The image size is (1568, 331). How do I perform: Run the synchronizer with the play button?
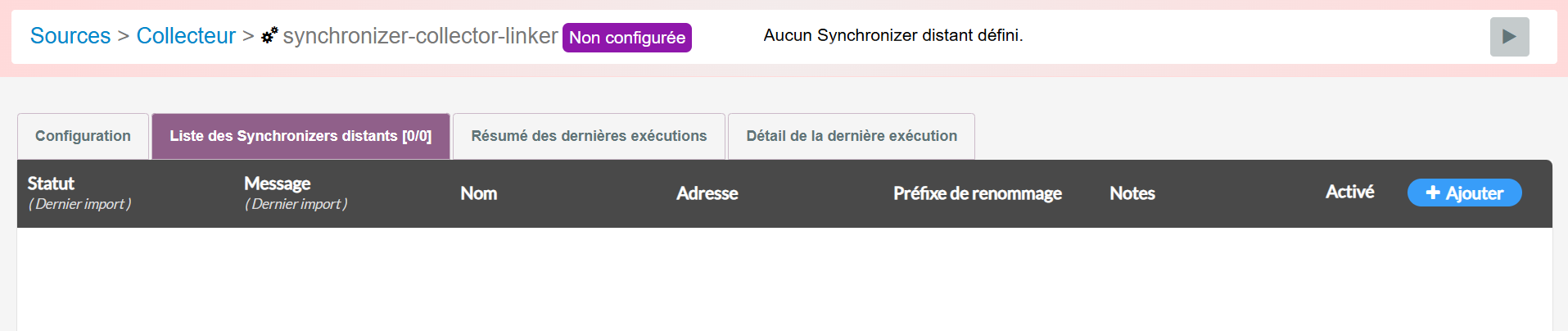(x=1509, y=37)
